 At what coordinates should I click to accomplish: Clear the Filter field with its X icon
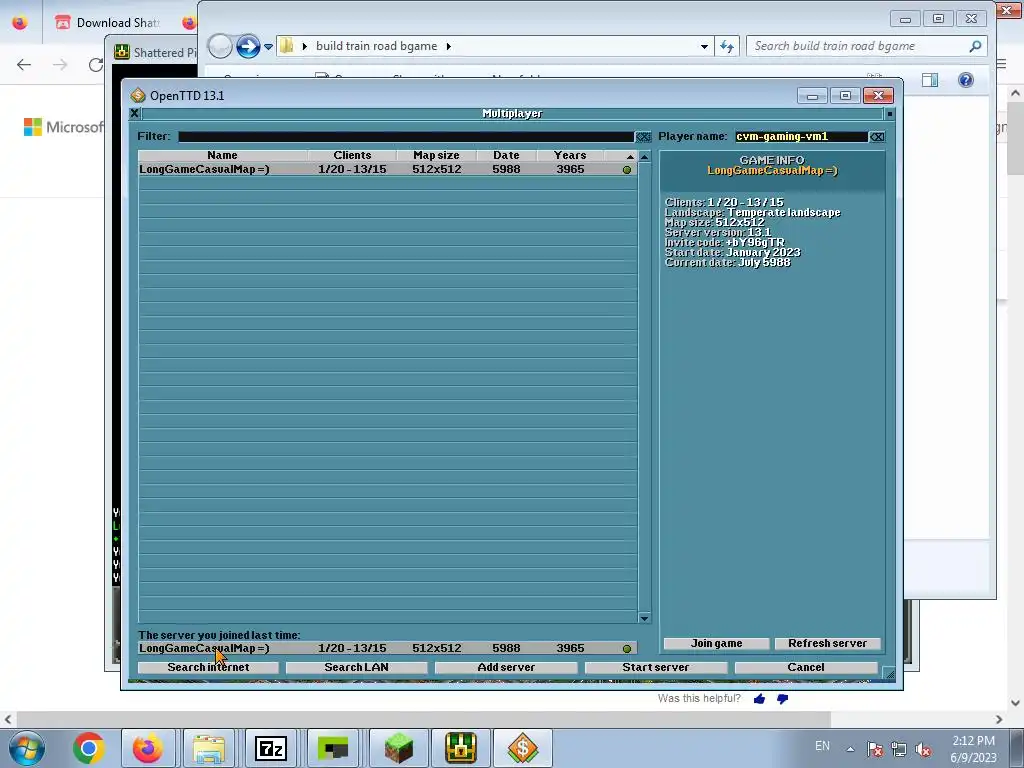pos(643,136)
